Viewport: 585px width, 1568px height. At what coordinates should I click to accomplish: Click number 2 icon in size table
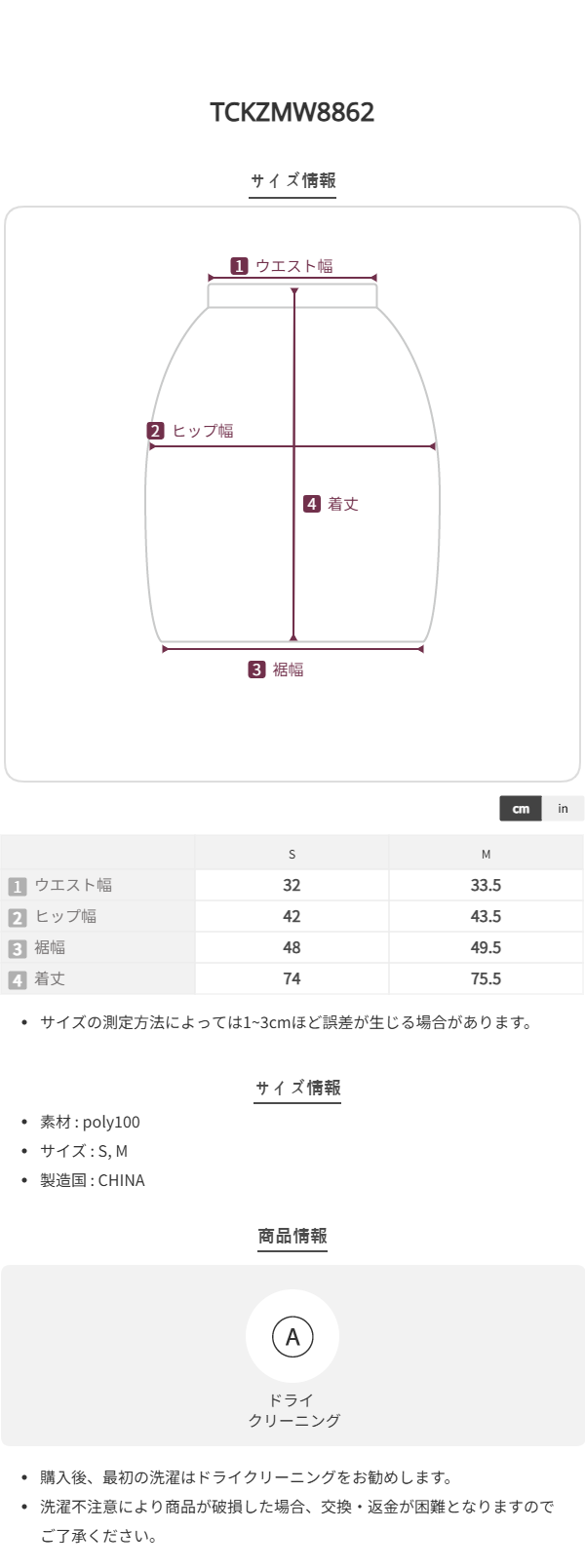pos(17,917)
